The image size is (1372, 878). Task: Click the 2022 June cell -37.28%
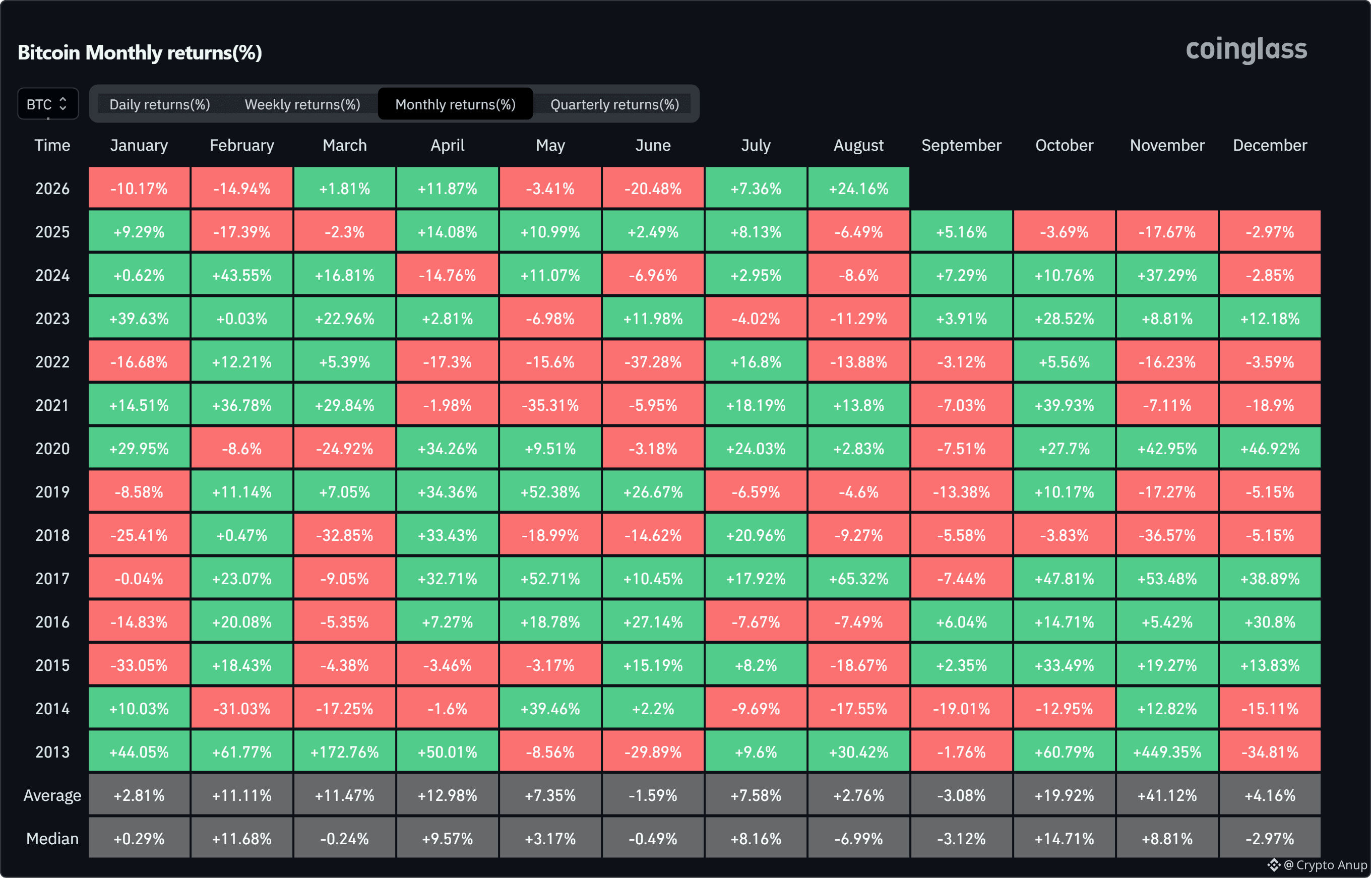tap(653, 361)
